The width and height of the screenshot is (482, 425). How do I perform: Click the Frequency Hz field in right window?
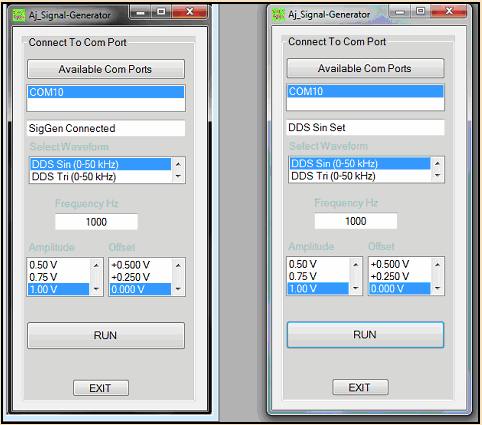[356, 221]
